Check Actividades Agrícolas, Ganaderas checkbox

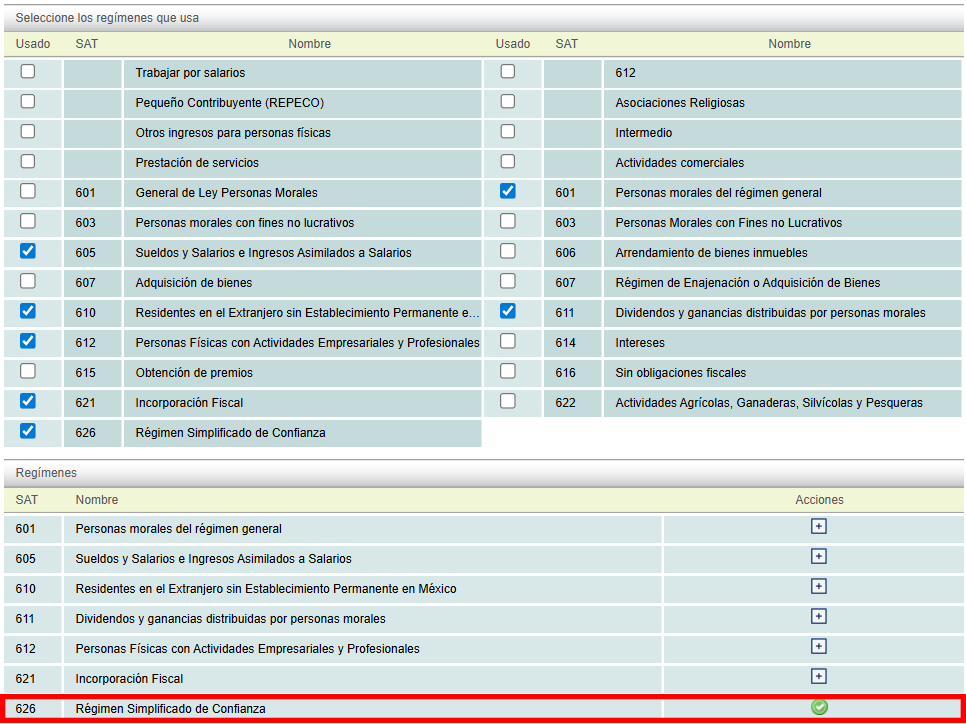(x=508, y=401)
